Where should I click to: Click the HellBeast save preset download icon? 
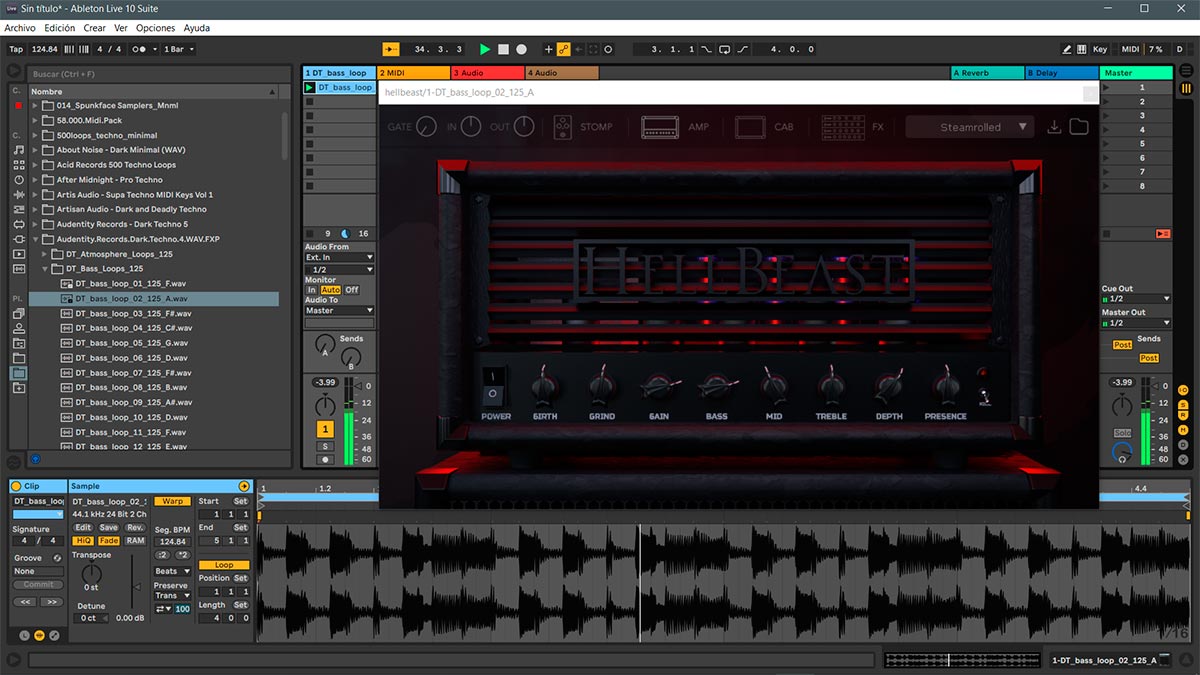pos(1054,127)
